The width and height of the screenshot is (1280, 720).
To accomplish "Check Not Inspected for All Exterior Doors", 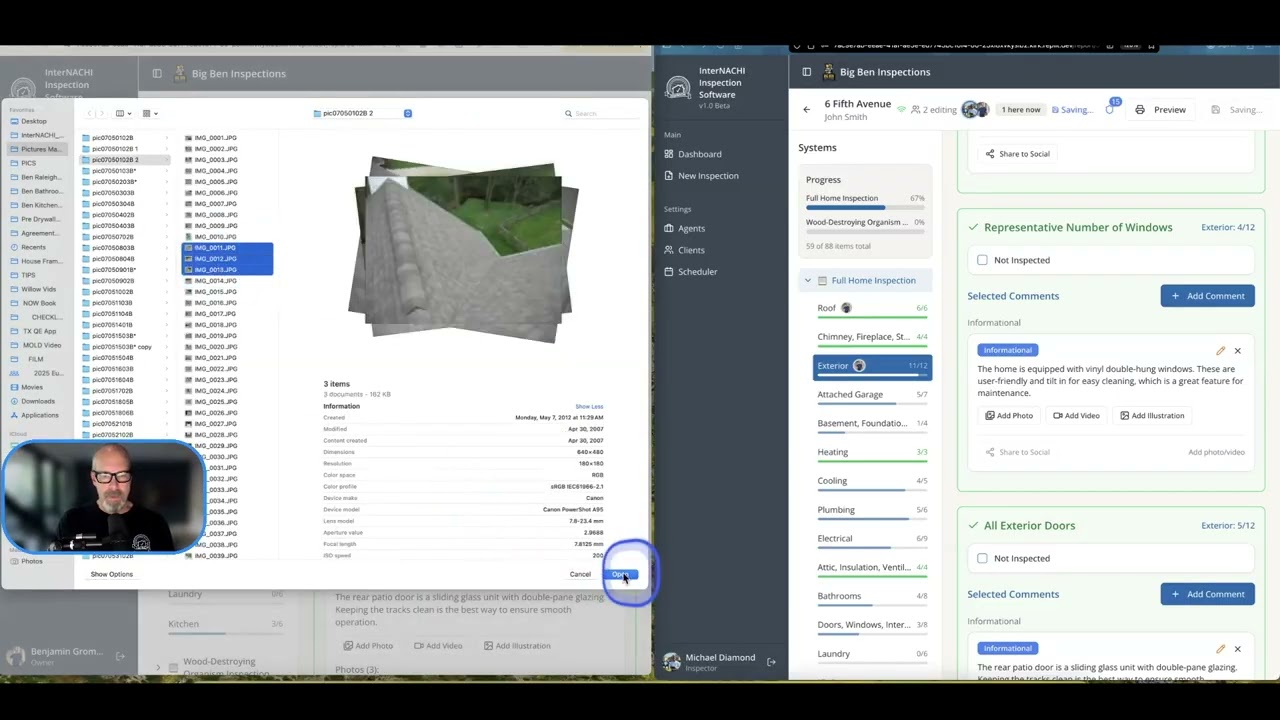I will (x=982, y=558).
